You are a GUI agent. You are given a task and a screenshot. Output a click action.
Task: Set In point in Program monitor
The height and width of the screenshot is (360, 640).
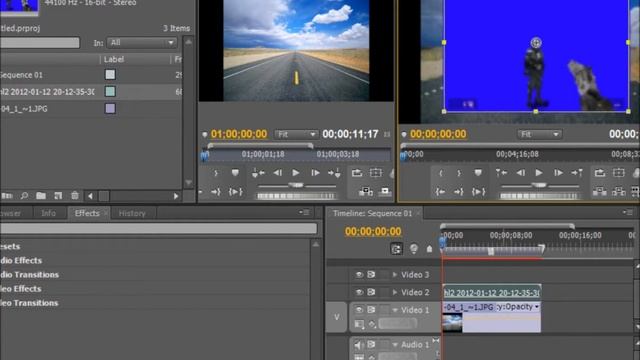(x=440, y=173)
